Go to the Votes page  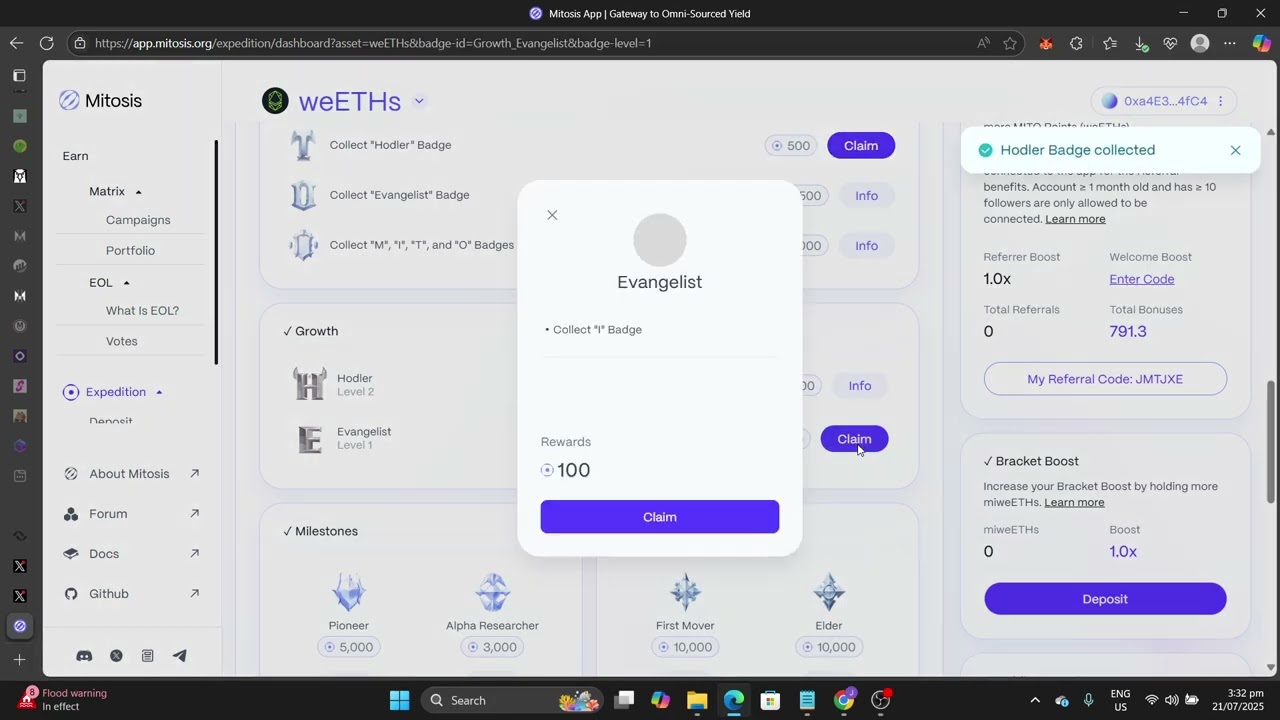point(122,341)
